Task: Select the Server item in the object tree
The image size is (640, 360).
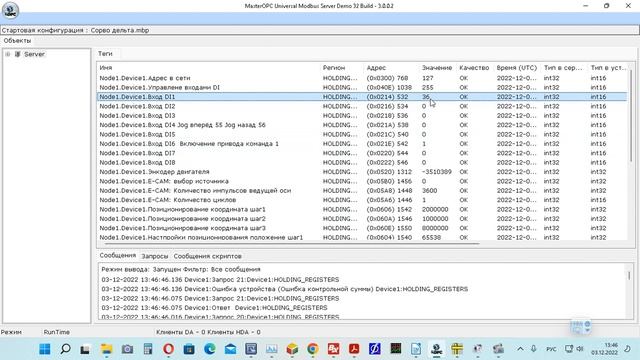Action: pos(34,54)
